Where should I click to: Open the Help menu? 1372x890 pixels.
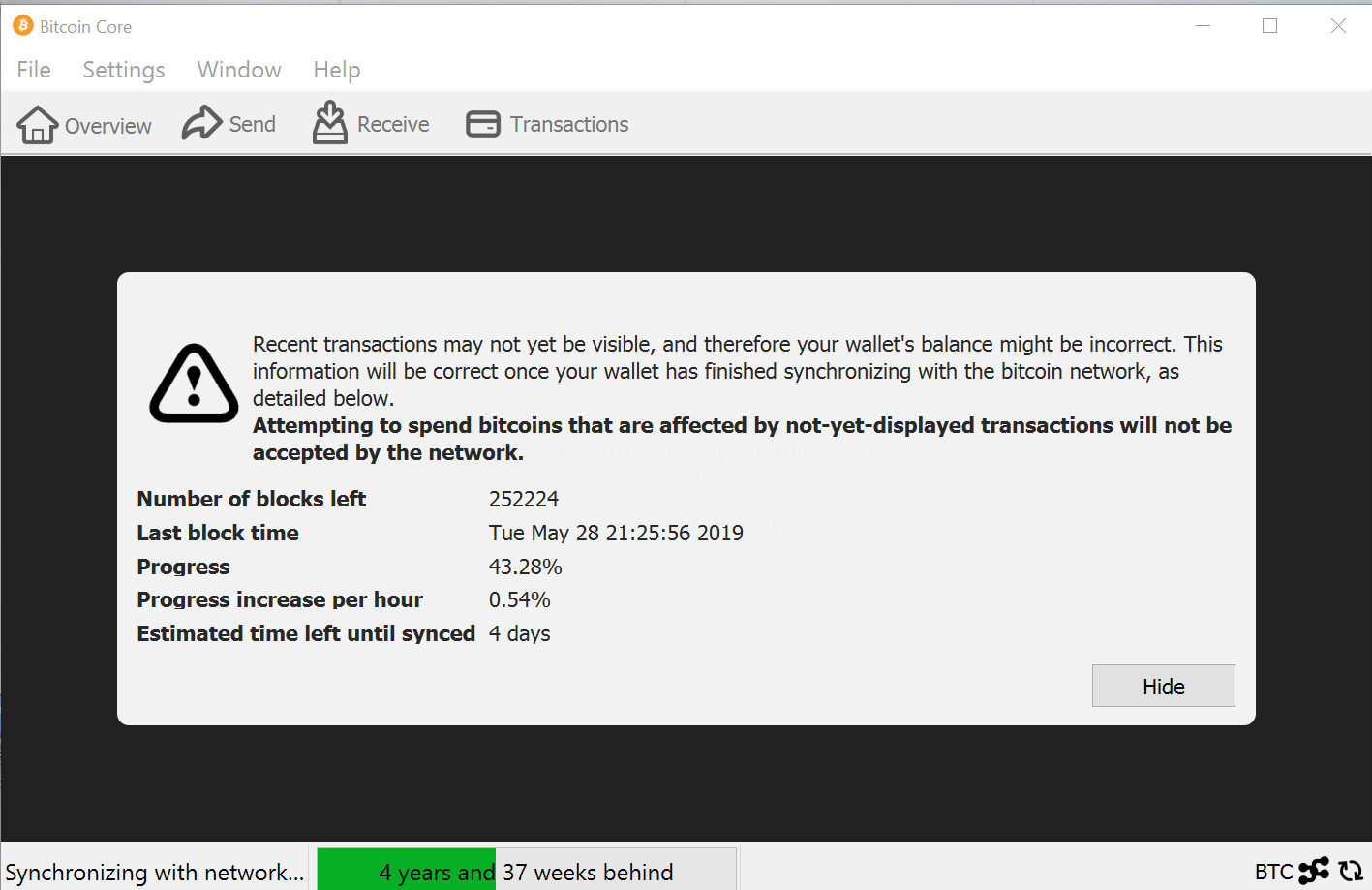(337, 70)
